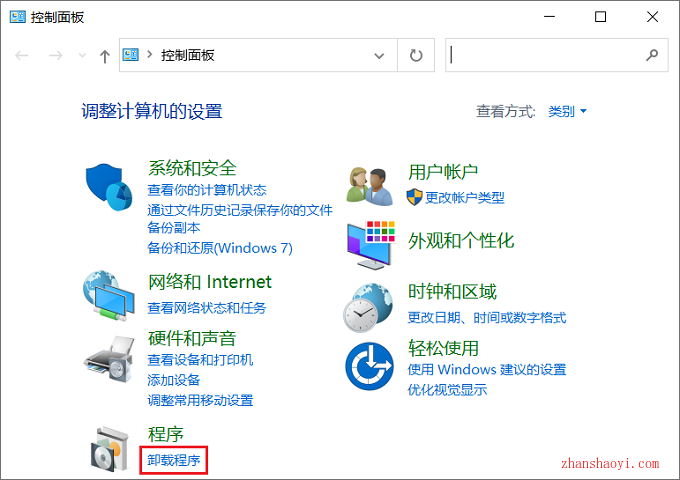Open 备份和还原(Windows 7) link
The width and height of the screenshot is (680, 480).
coord(220,248)
